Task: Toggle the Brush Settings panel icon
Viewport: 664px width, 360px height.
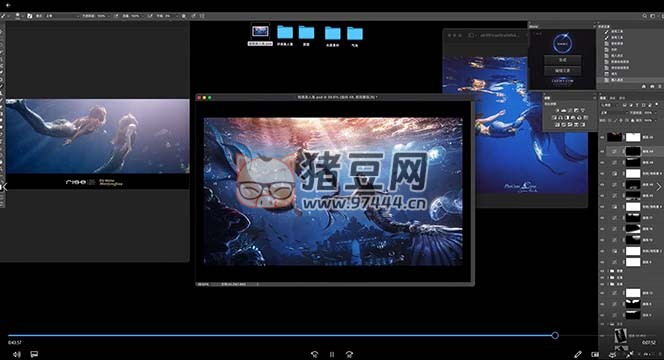Action: [30, 16]
